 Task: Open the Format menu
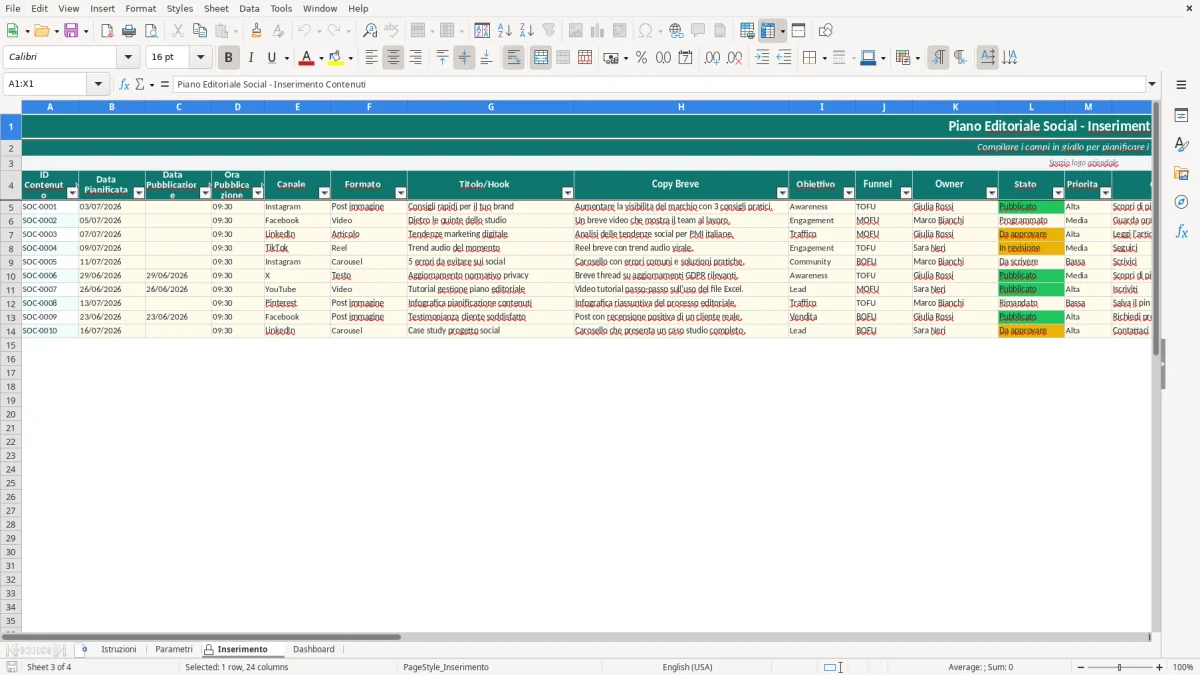(x=141, y=8)
